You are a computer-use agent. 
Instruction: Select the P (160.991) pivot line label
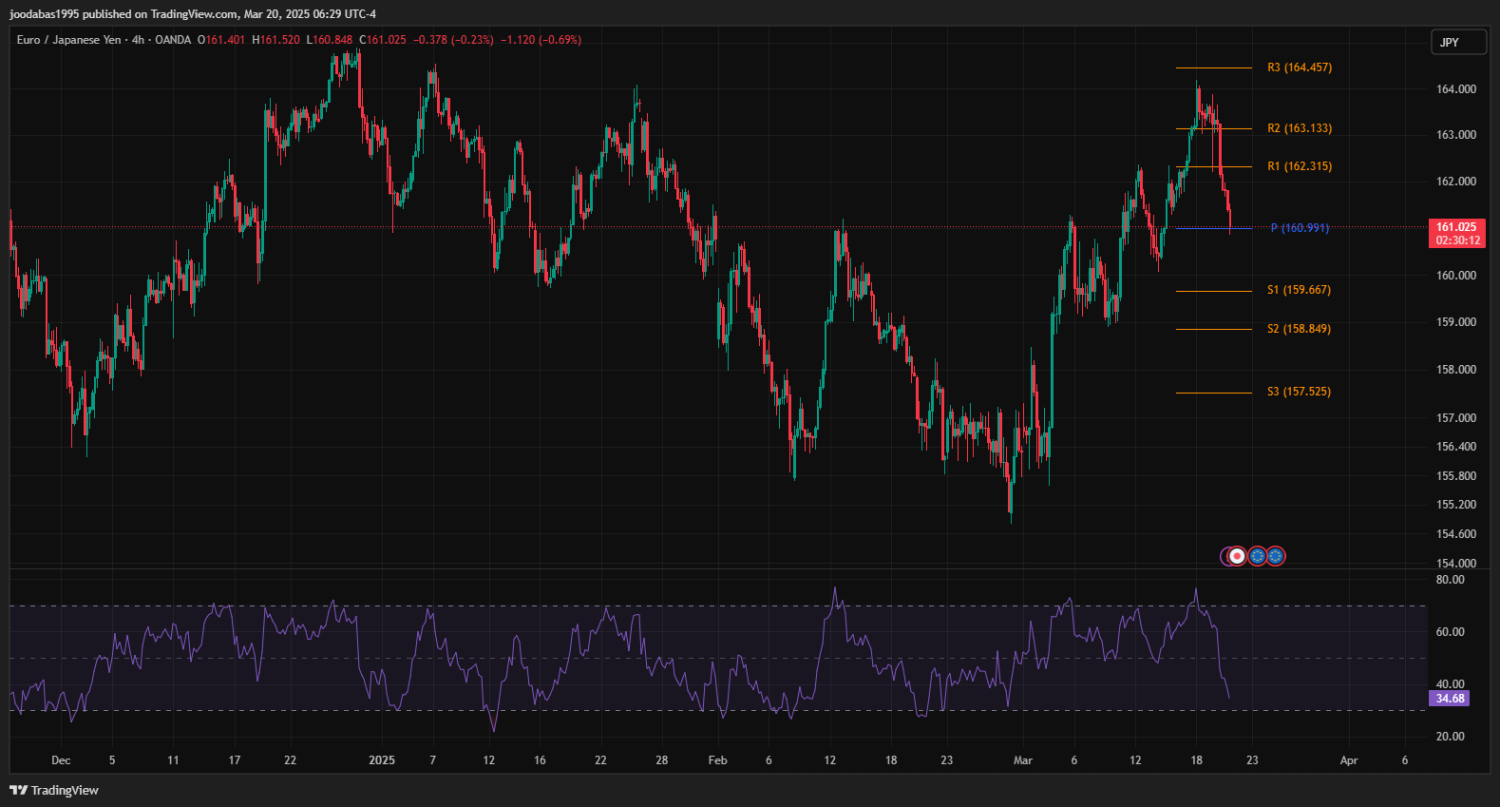point(1299,228)
